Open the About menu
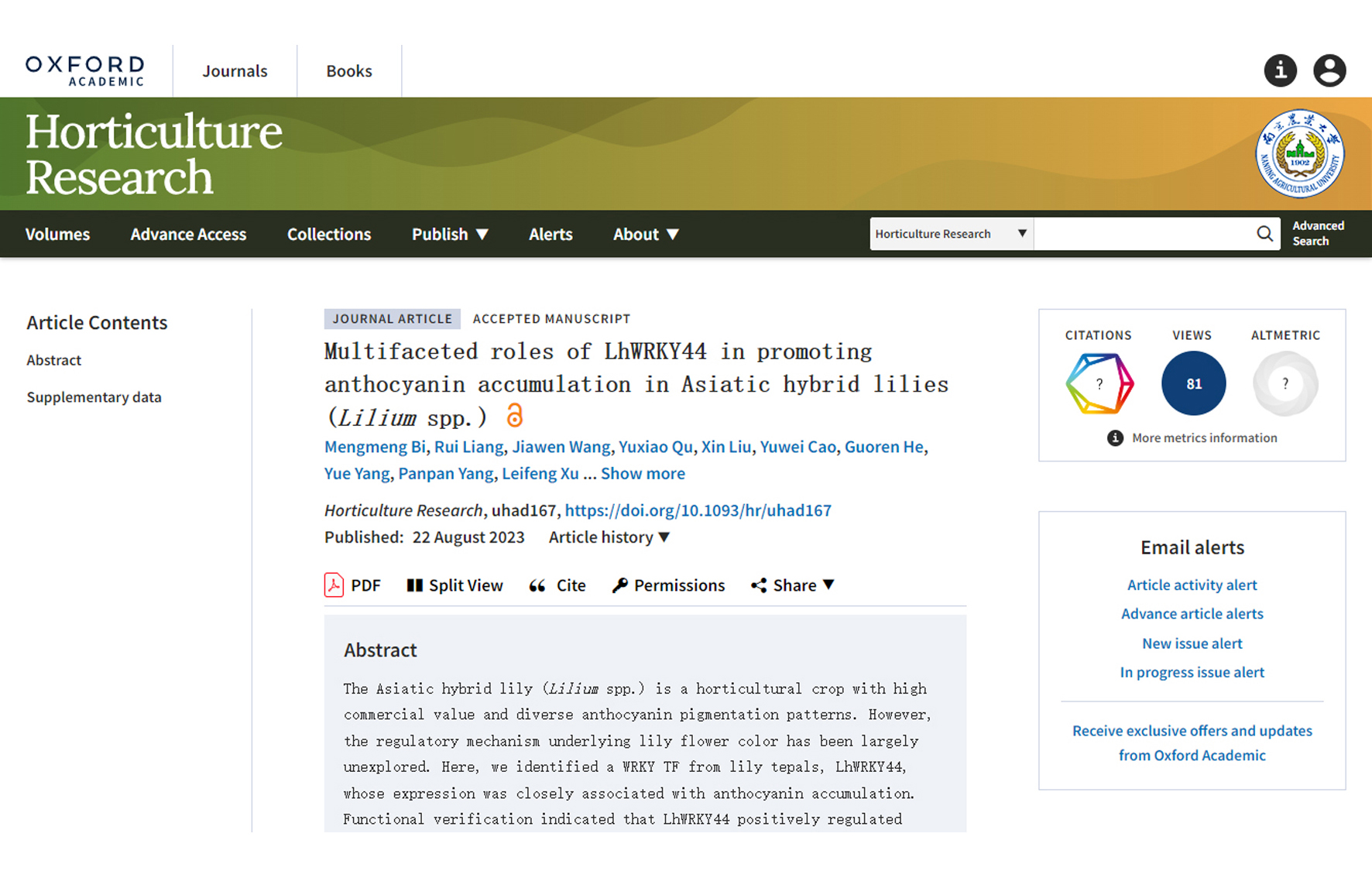 645,234
